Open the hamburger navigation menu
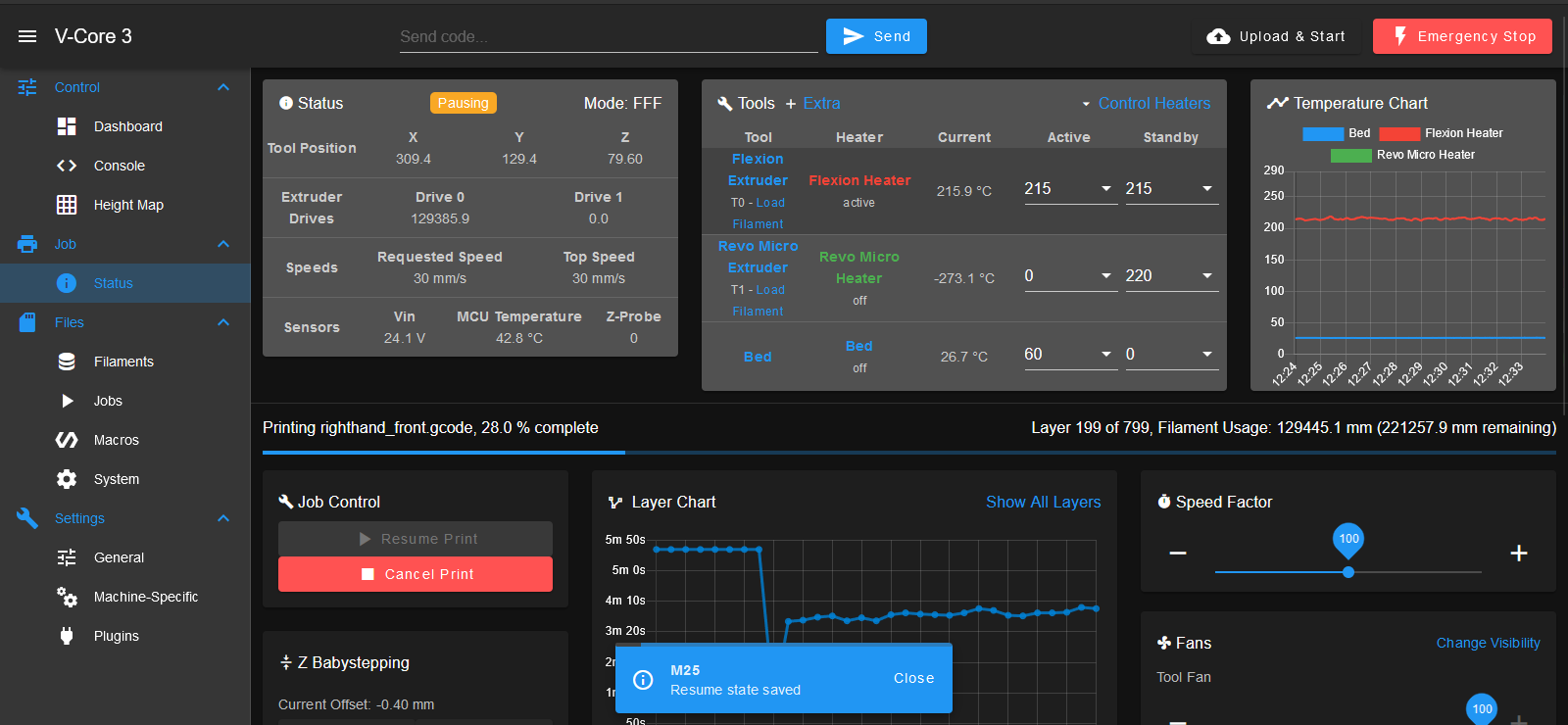Screen dimensions: 1568x725 27,36
